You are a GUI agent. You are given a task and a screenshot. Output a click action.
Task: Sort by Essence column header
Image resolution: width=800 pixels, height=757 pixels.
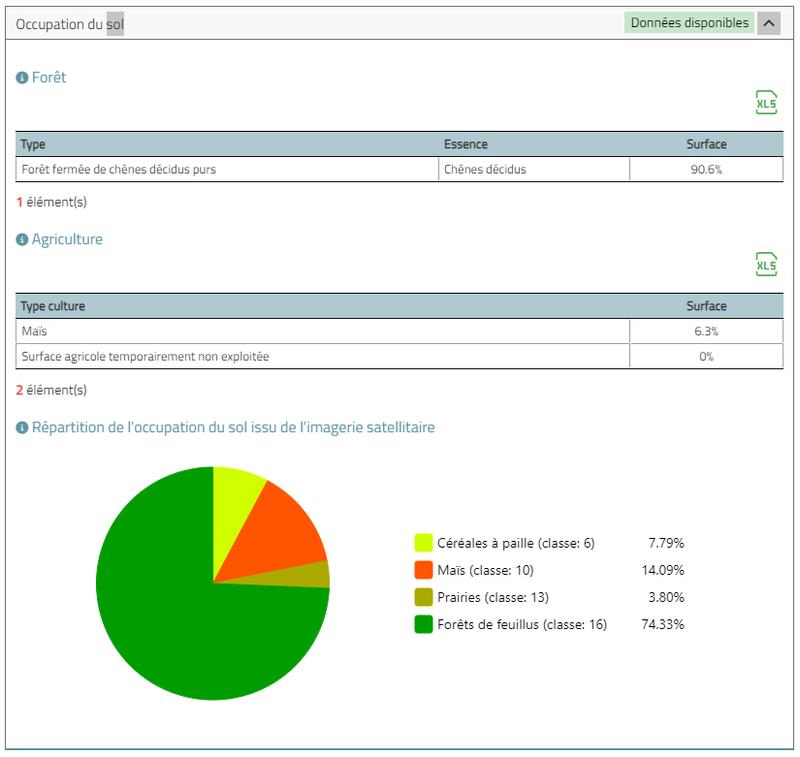(x=466, y=144)
